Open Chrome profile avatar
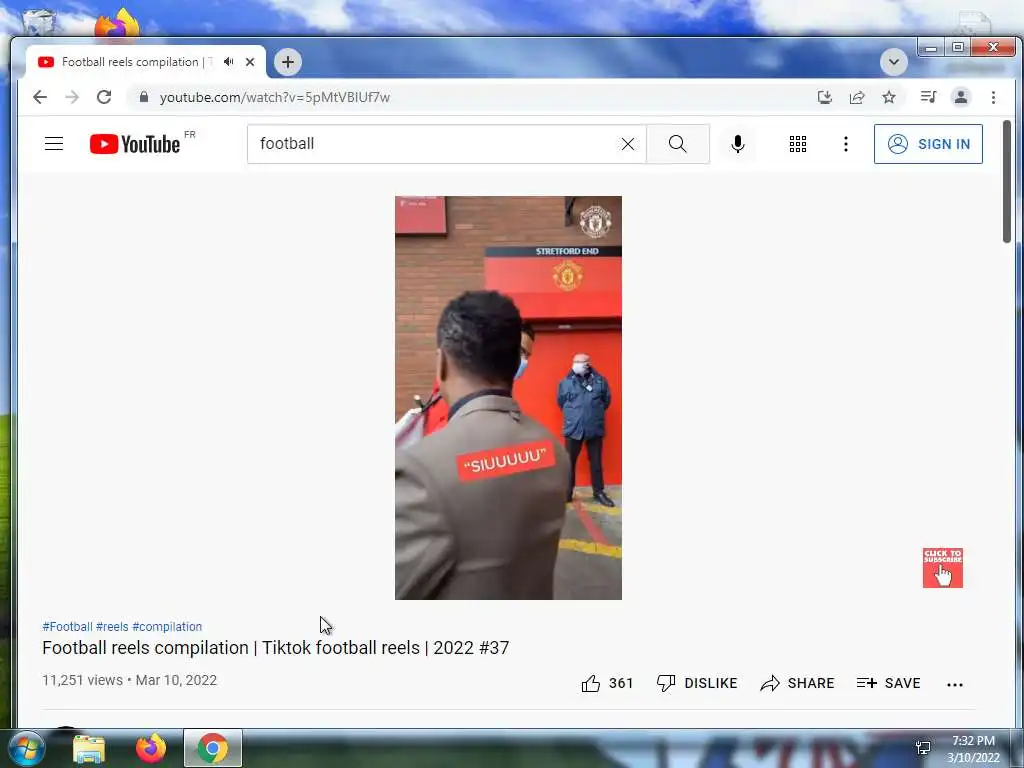Image resolution: width=1024 pixels, height=768 pixels. coord(961,97)
